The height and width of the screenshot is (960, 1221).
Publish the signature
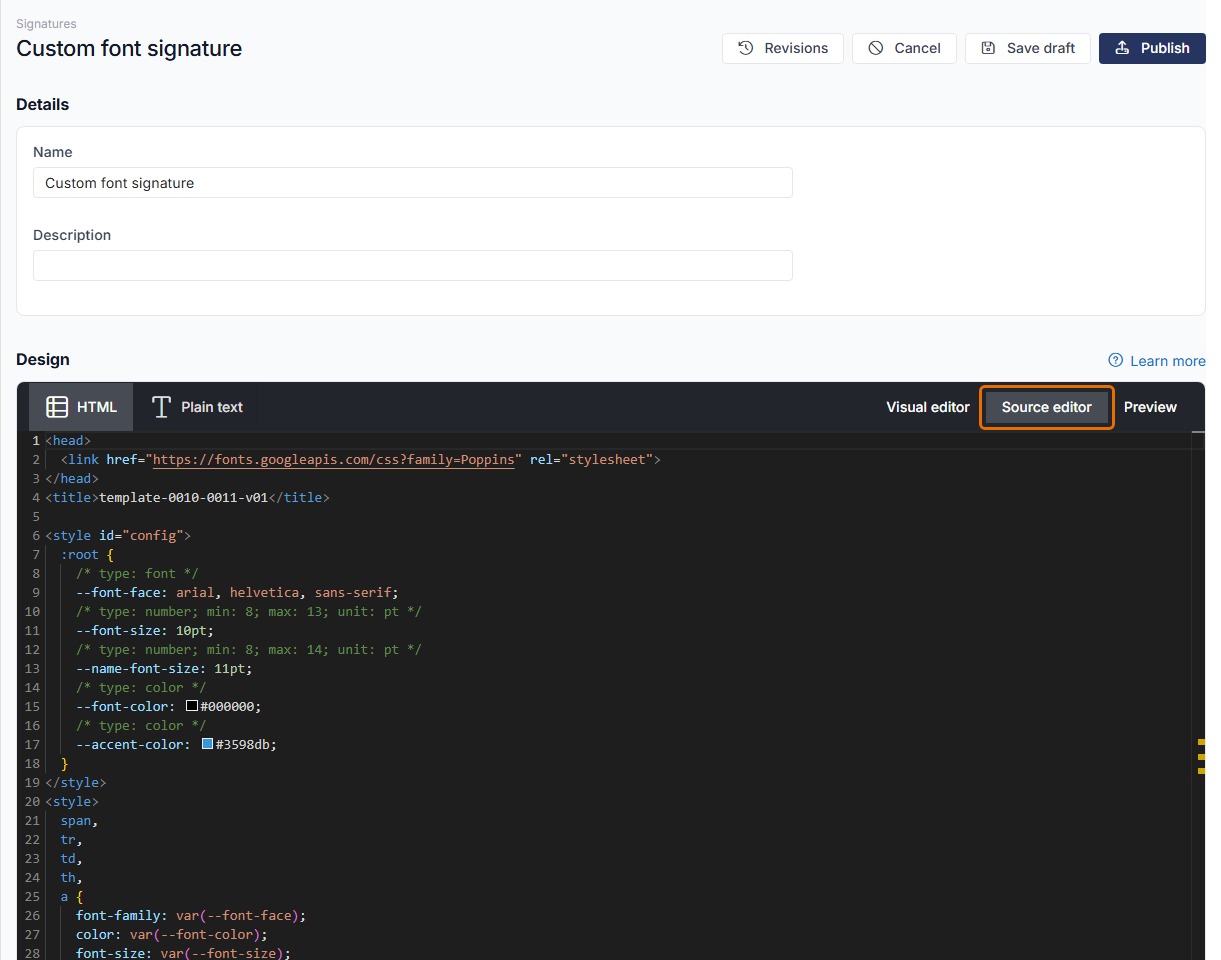click(x=1152, y=48)
